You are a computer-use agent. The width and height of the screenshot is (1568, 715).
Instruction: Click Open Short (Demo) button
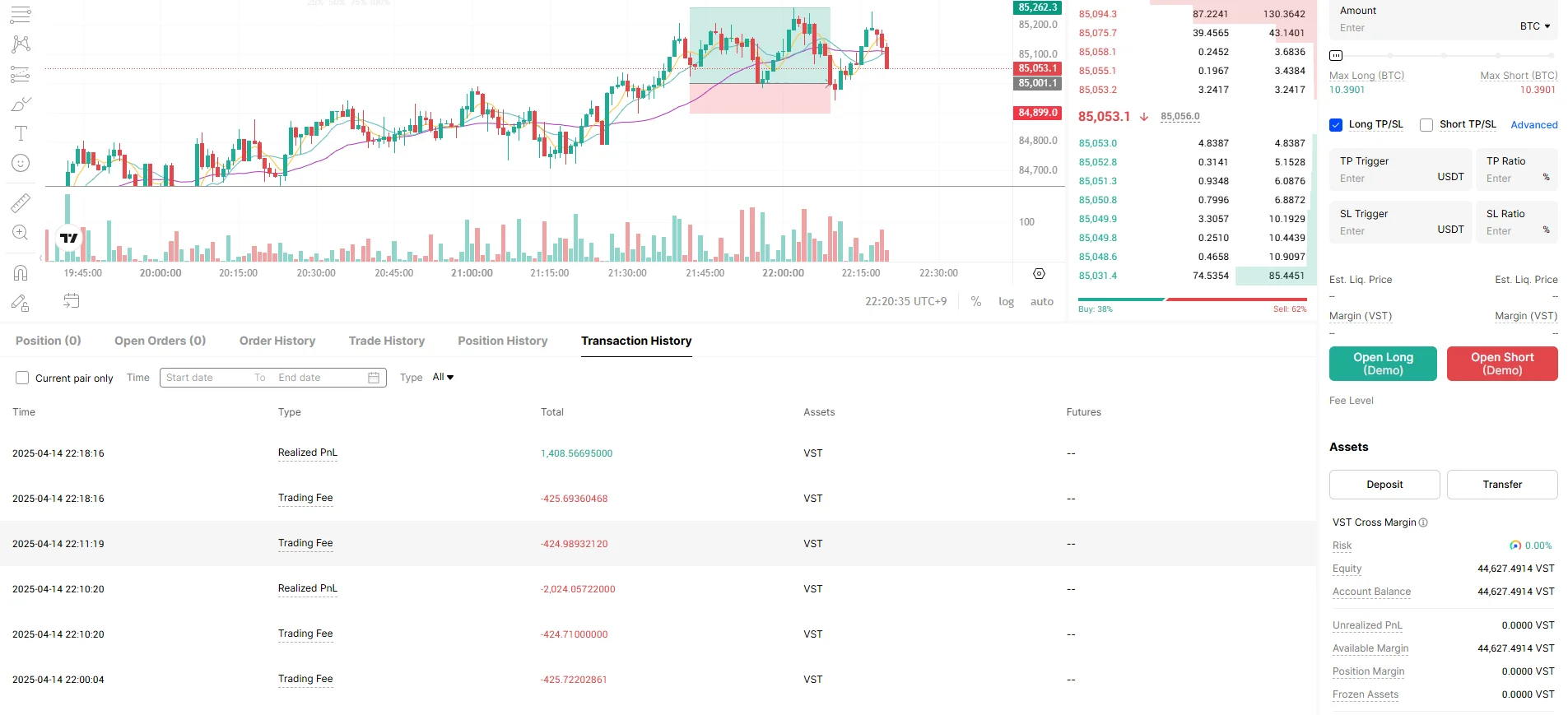(x=1502, y=364)
